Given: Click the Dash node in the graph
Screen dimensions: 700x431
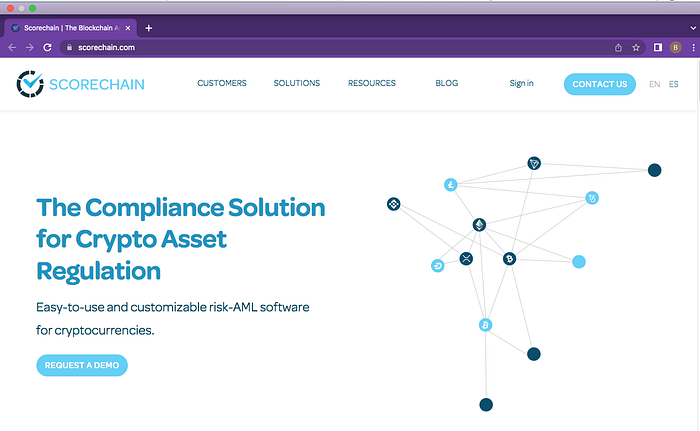Looking at the screenshot, I should 438,266.
